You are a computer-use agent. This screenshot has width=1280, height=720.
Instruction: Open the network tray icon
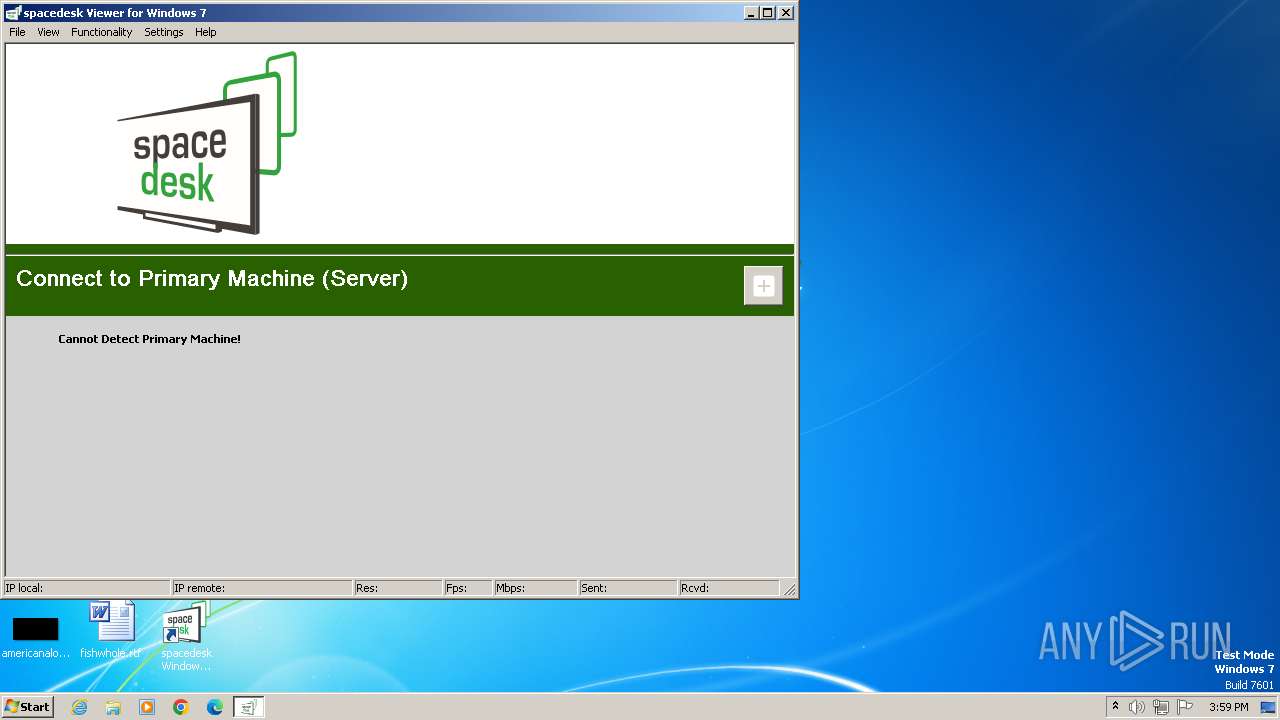point(1161,707)
